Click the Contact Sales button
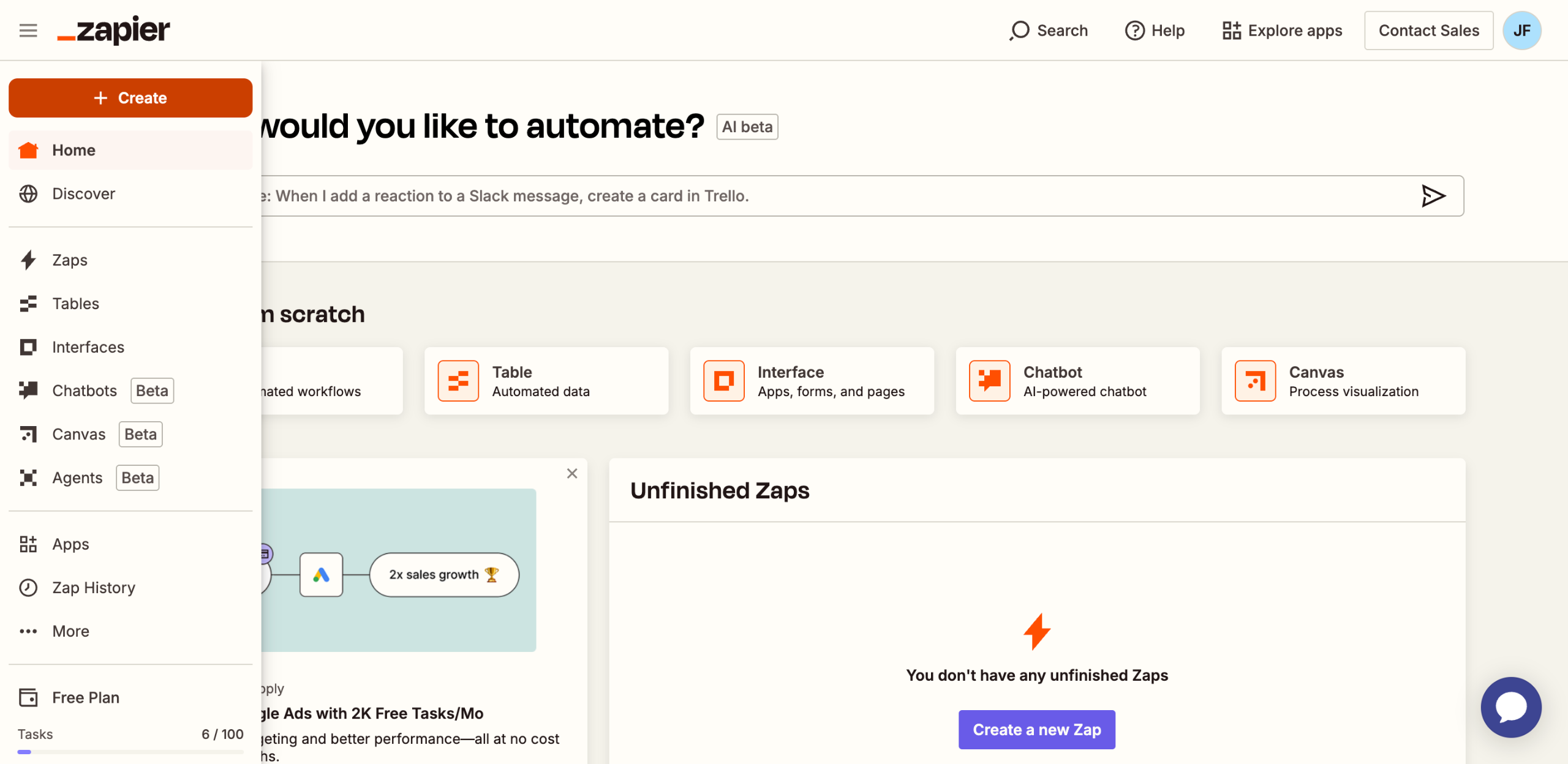The image size is (1568, 764). tap(1428, 31)
